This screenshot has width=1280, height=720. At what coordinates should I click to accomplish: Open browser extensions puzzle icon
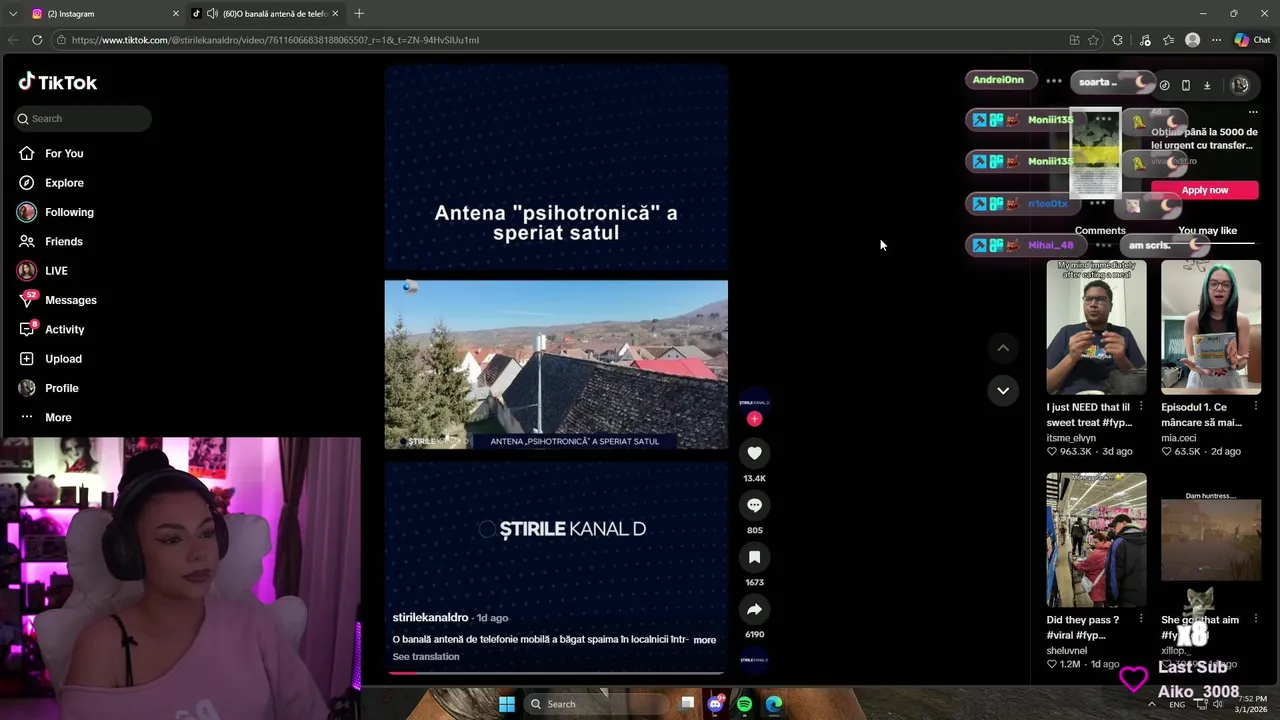[1117, 40]
